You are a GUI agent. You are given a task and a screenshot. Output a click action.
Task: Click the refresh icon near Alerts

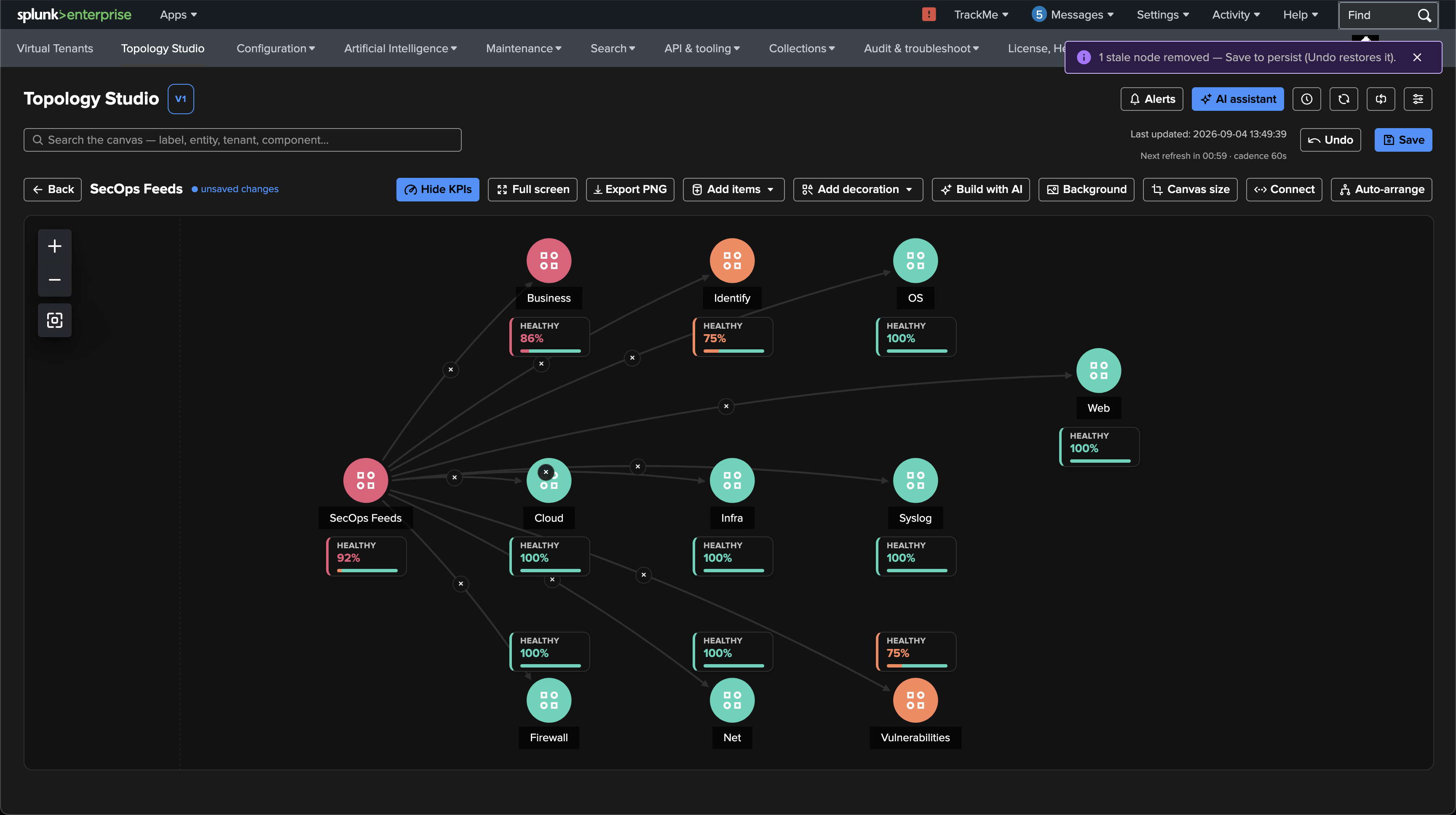pyautogui.click(x=1344, y=99)
